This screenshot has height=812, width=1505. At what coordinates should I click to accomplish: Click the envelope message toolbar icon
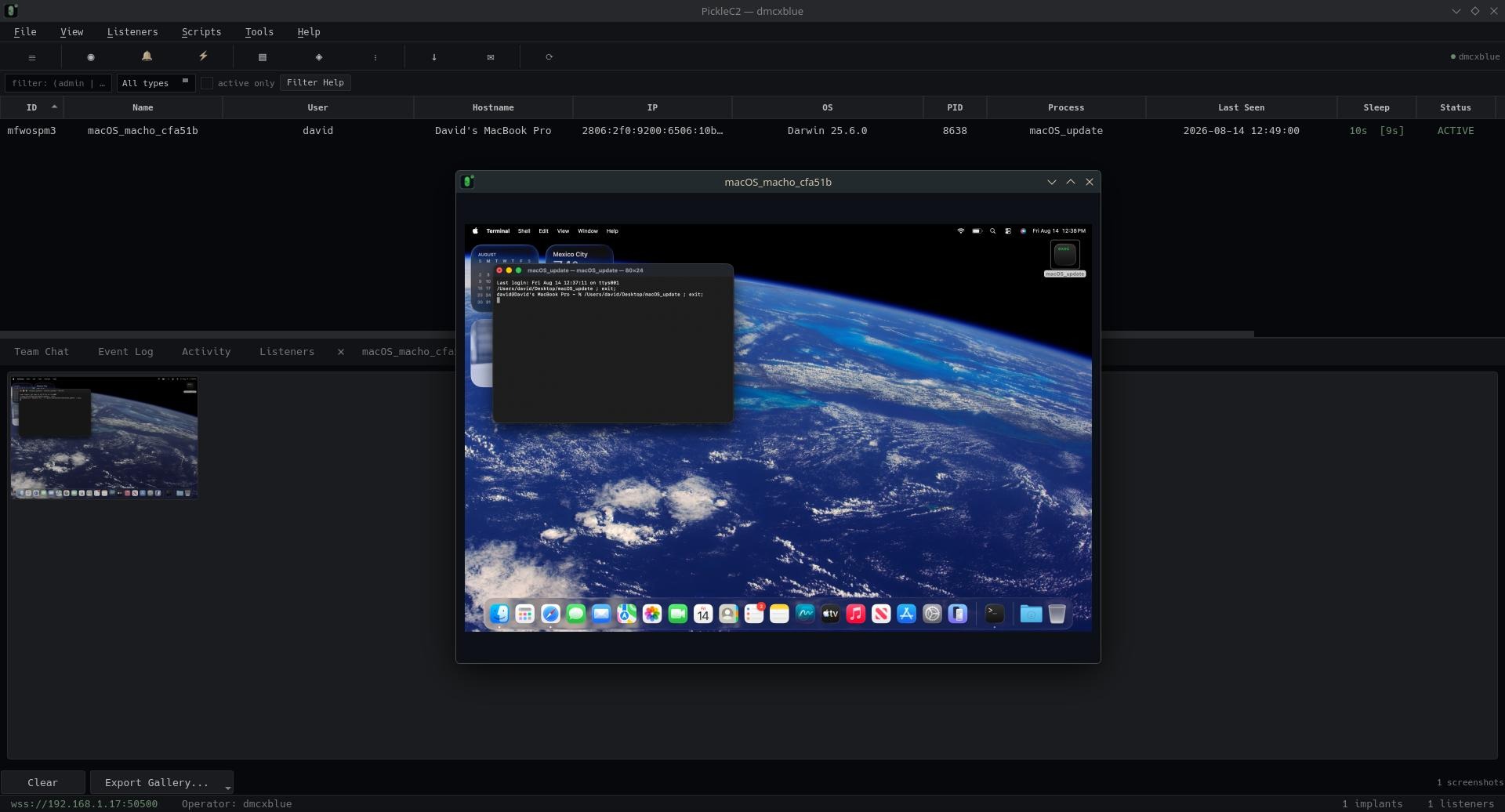491,57
